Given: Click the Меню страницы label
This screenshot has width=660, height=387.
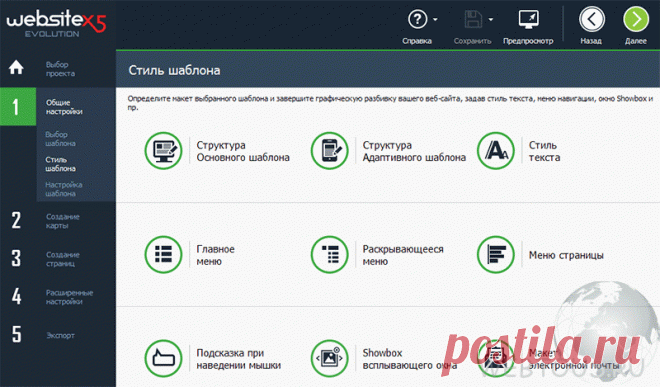Looking at the screenshot, I should [566, 255].
